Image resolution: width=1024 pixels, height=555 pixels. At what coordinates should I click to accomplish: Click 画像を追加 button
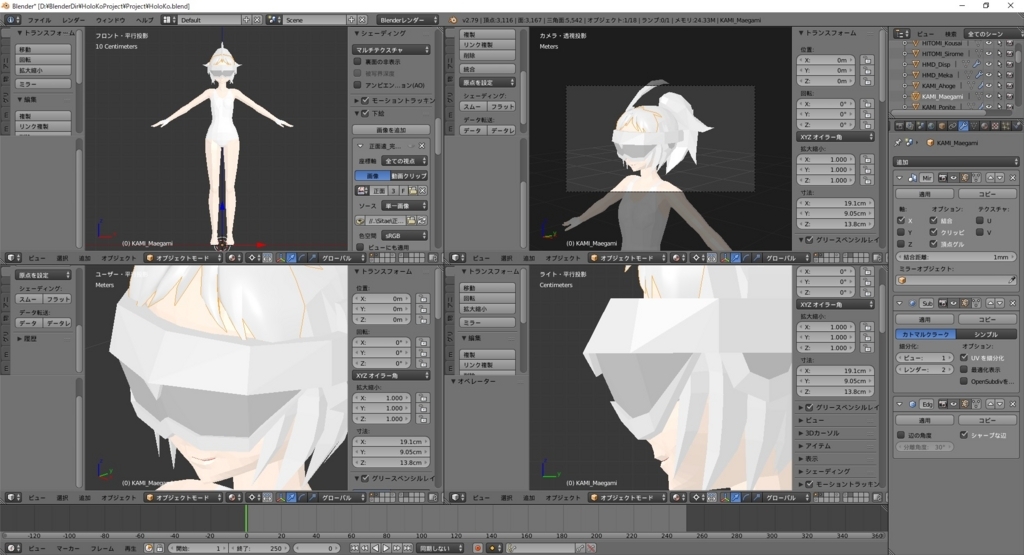(392, 130)
